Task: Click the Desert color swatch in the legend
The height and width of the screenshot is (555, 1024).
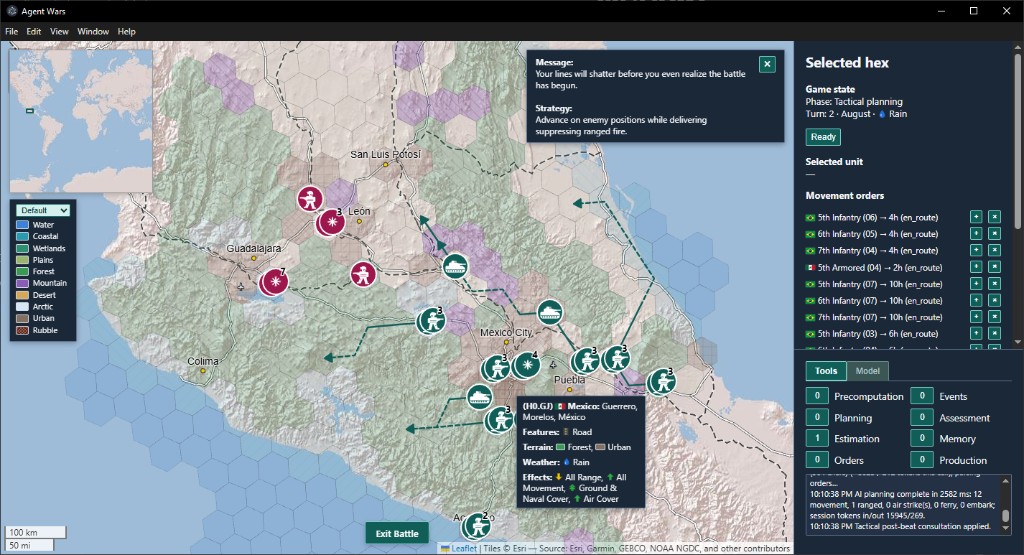Action: [22, 295]
